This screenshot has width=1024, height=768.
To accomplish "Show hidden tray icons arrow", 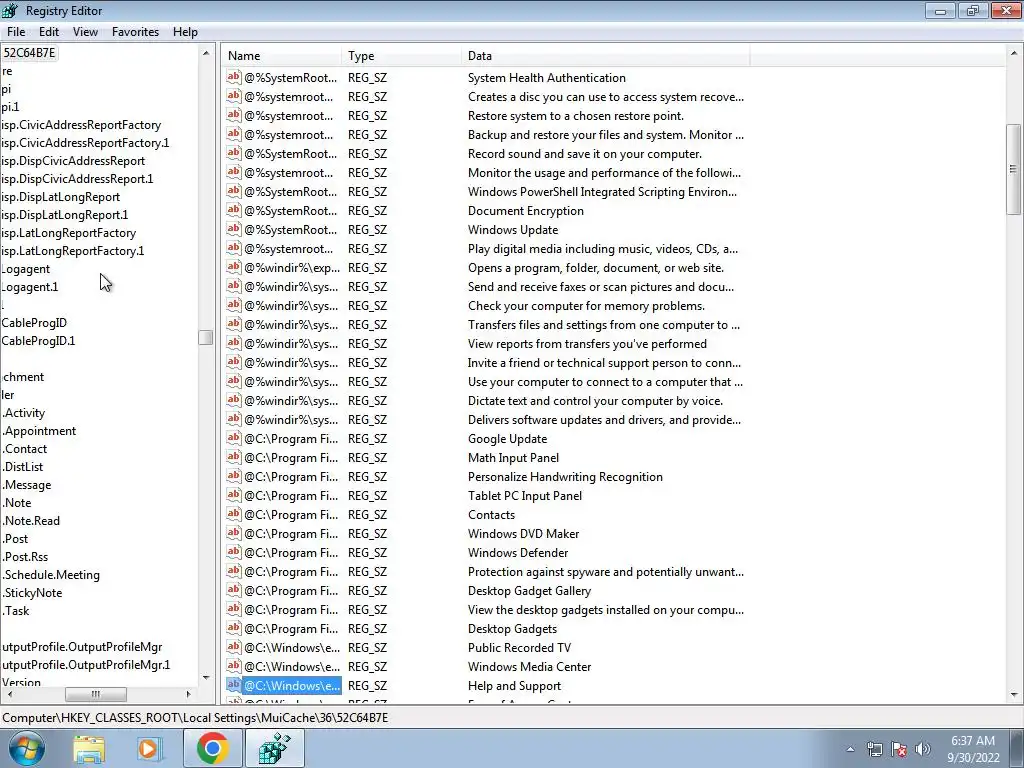I will (x=850, y=749).
